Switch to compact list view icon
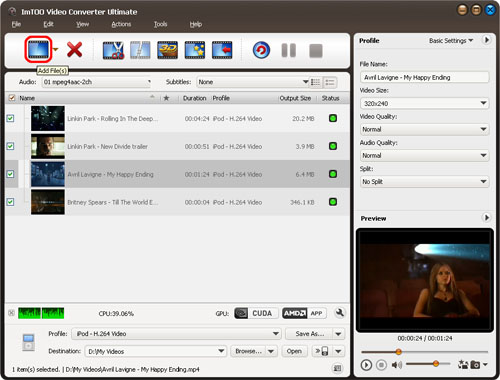The image size is (500, 380). pos(330,82)
